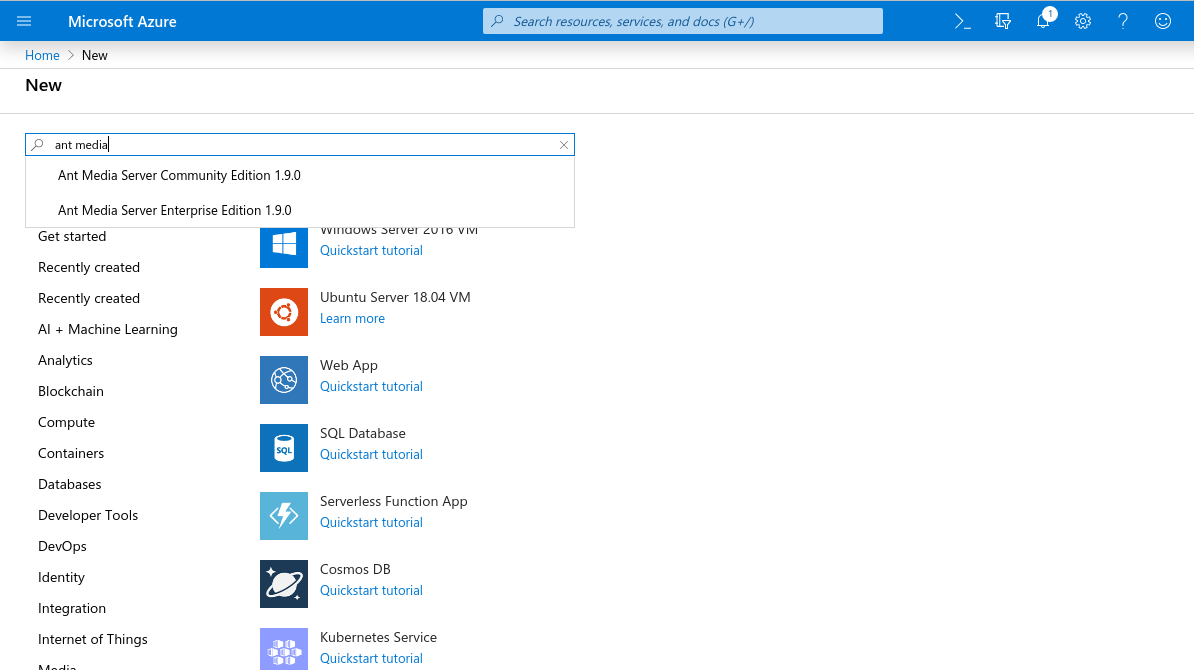The height and width of the screenshot is (670, 1194).
Task: Click SQL Database title
Action: click(362, 433)
